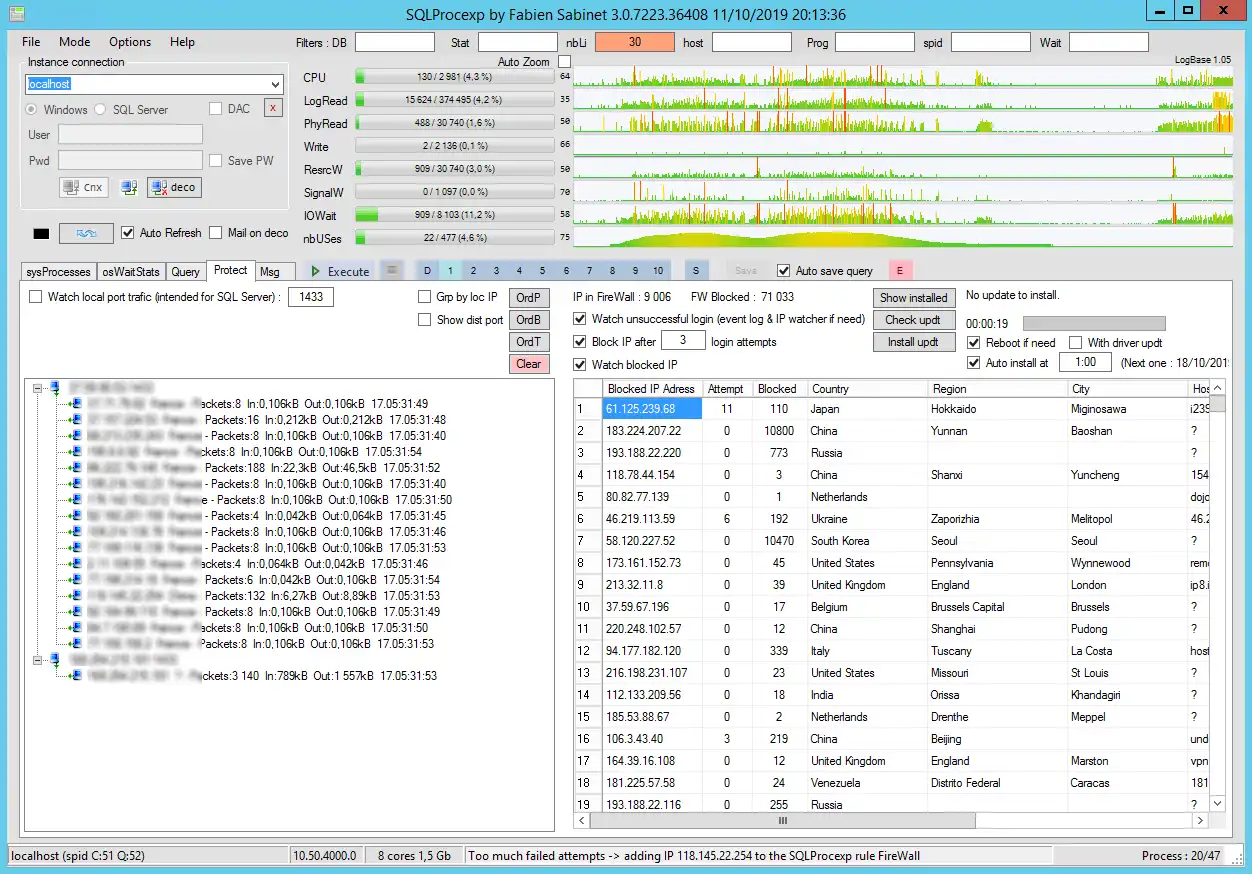Click the reconnect icon between Cnx and deco

[x=128, y=187]
